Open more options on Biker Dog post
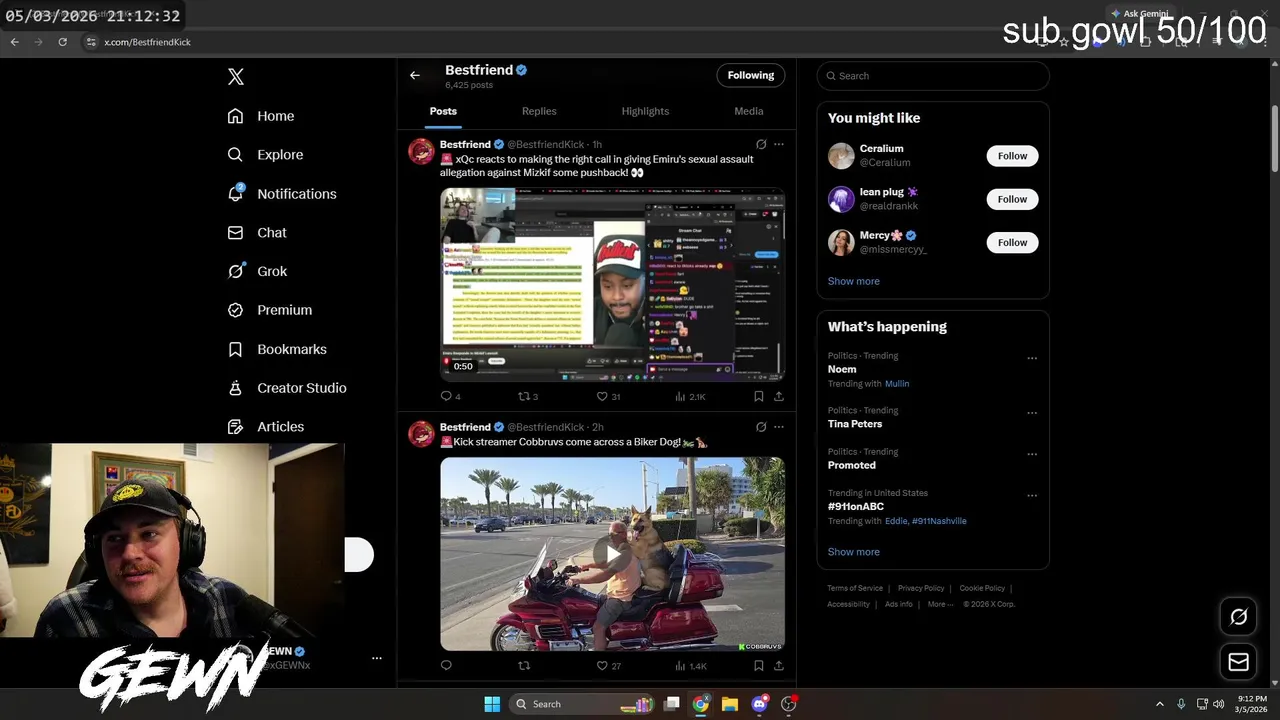This screenshot has height=720, width=1280. [x=779, y=427]
